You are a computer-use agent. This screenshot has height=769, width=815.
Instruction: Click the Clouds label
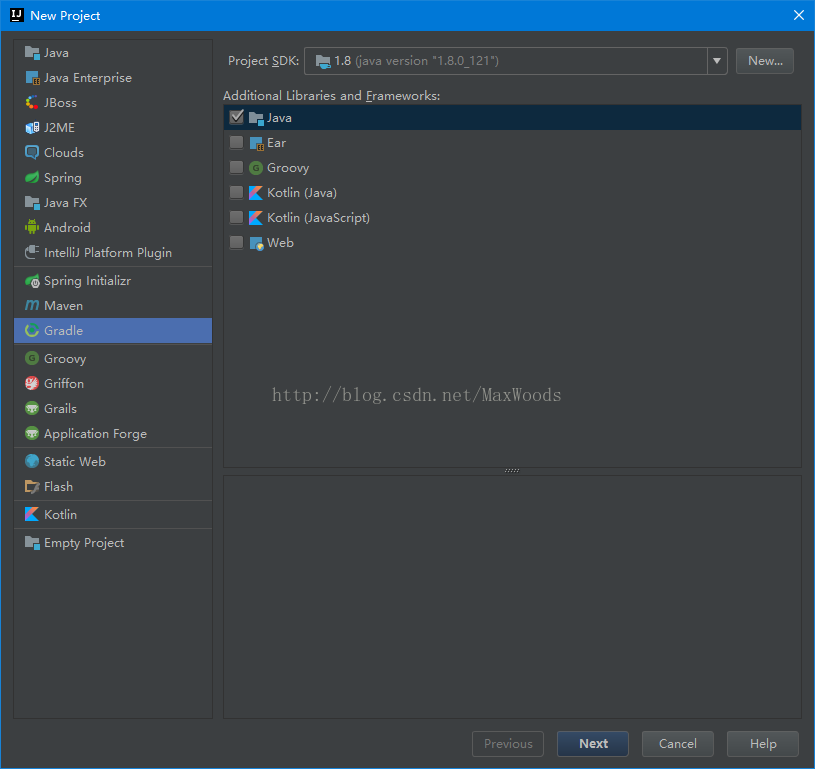64,153
